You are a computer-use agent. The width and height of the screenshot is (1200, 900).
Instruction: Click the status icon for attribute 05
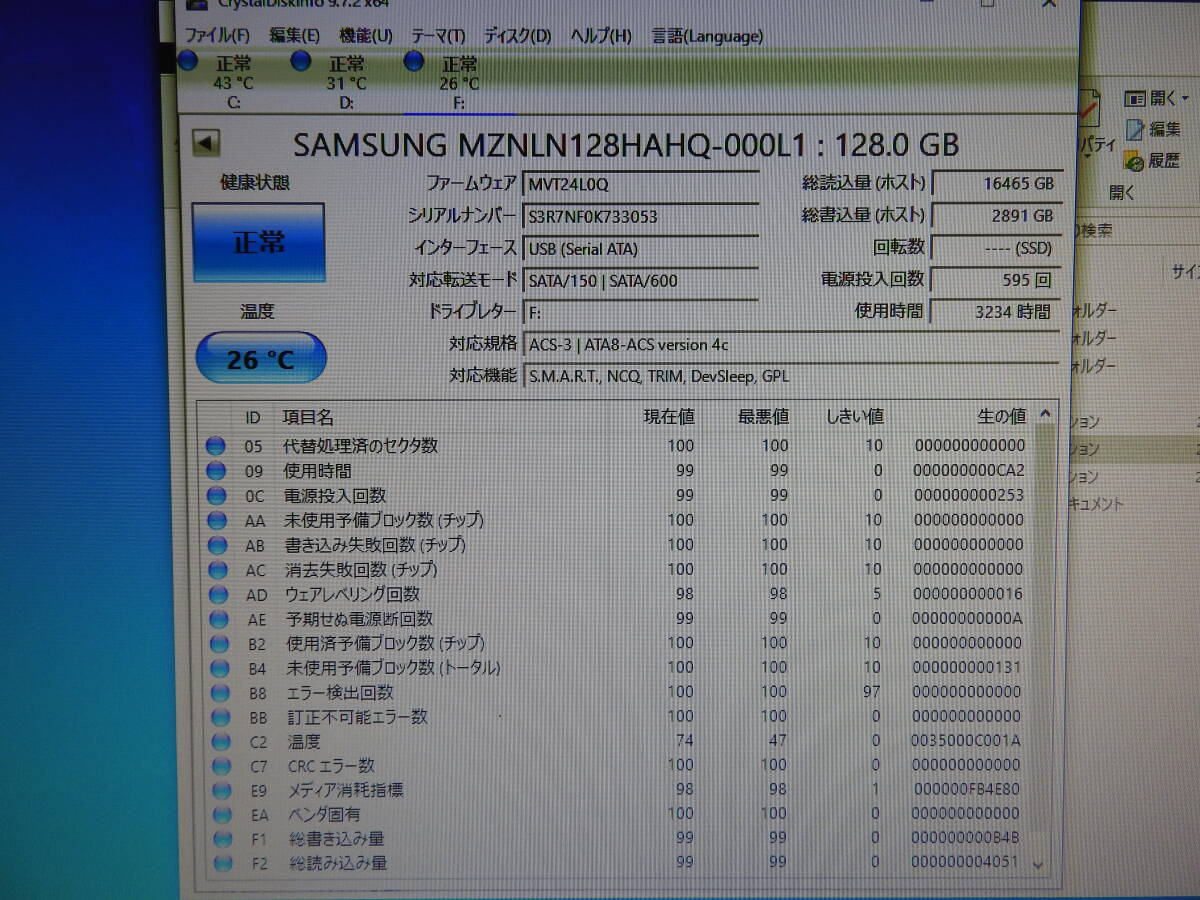click(x=215, y=446)
